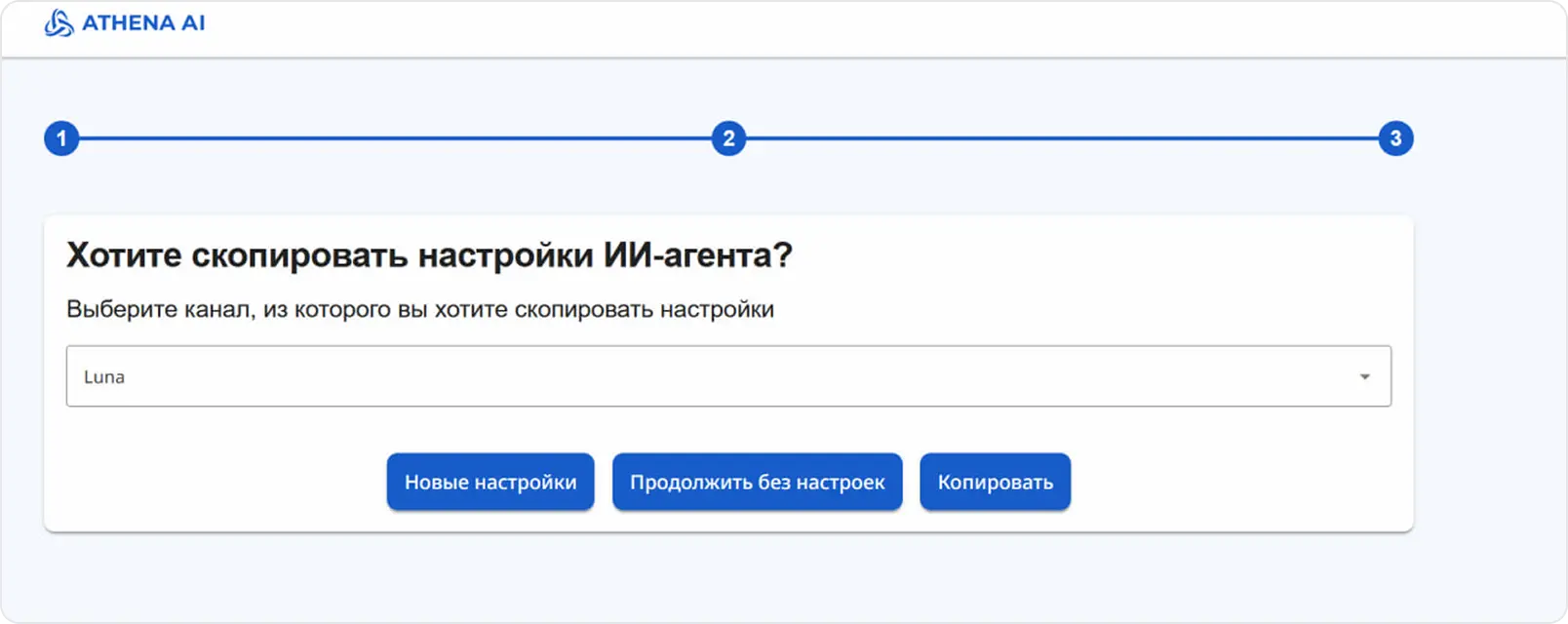
Task: Click blank space right of Копировать button
Action: (1238, 482)
